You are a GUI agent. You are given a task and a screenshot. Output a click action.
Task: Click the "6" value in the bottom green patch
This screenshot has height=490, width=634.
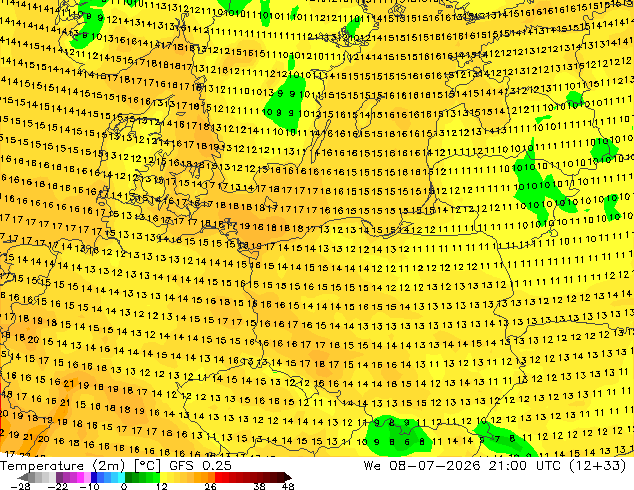407,442
